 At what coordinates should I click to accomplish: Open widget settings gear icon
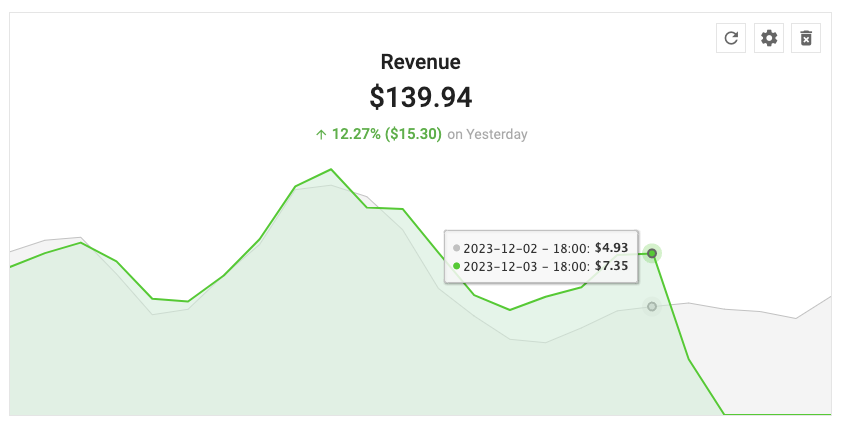[x=769, y=38]
